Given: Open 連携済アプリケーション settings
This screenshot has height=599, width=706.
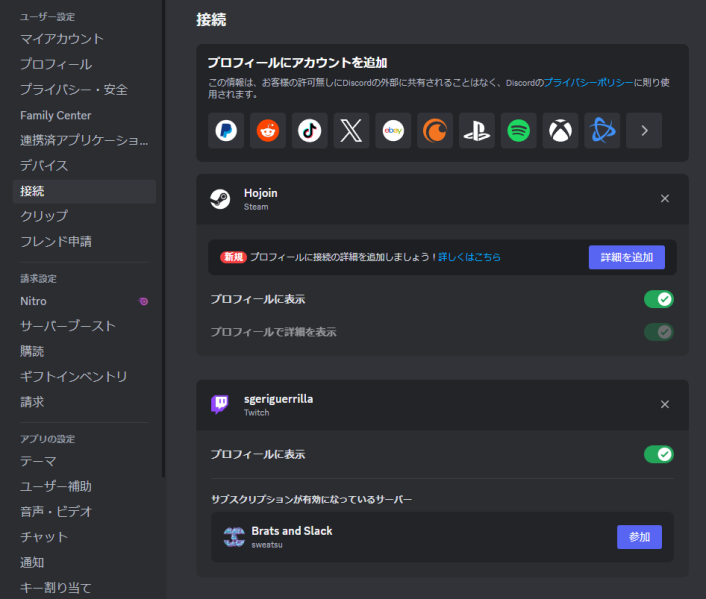Looking at the screenshot, I should pyautogui.click(x=84, y=141).
